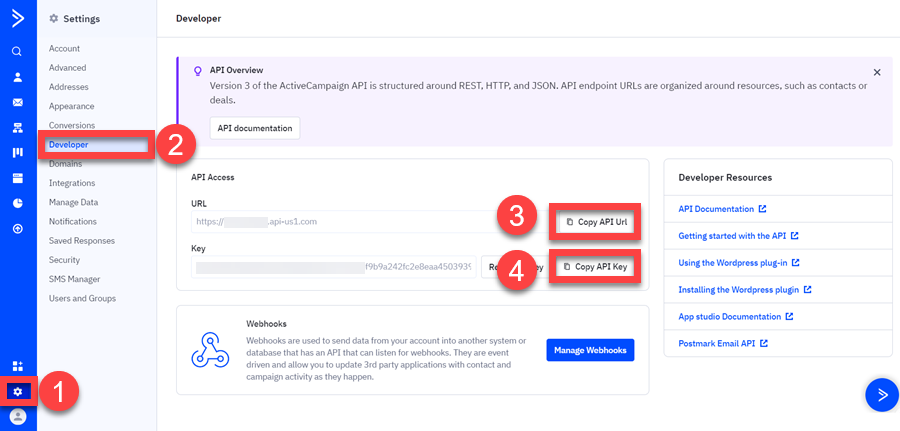Open the Domains settings page

tap(65, 164)
